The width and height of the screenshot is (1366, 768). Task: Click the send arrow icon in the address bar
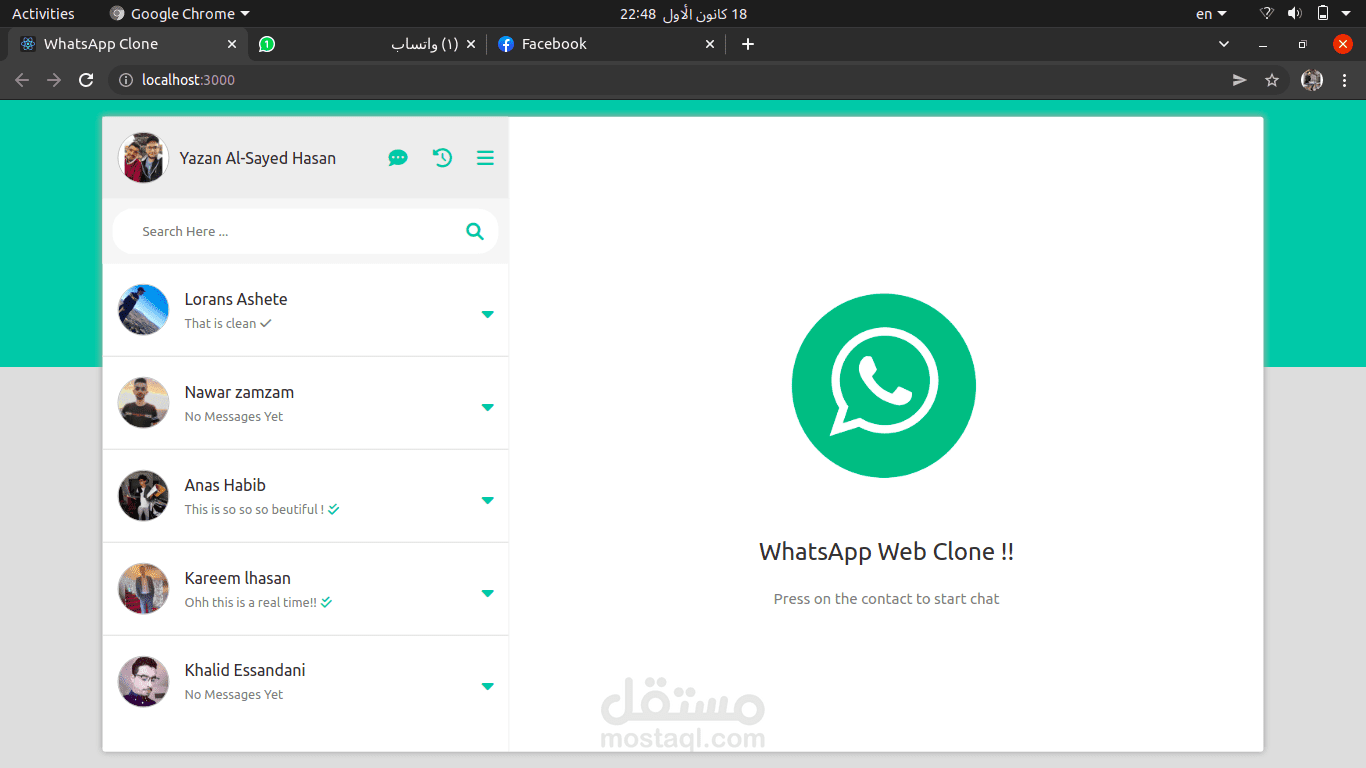[1240, 79]
